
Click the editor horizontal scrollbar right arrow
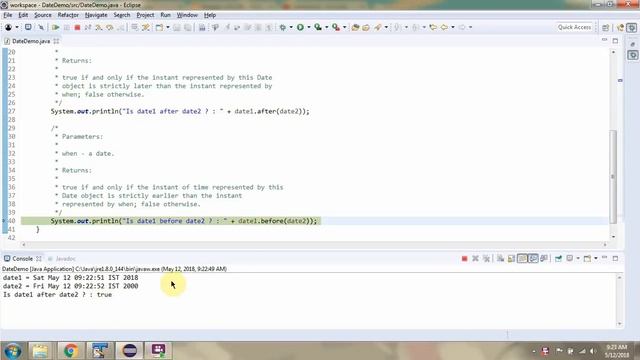pos(605,244)
